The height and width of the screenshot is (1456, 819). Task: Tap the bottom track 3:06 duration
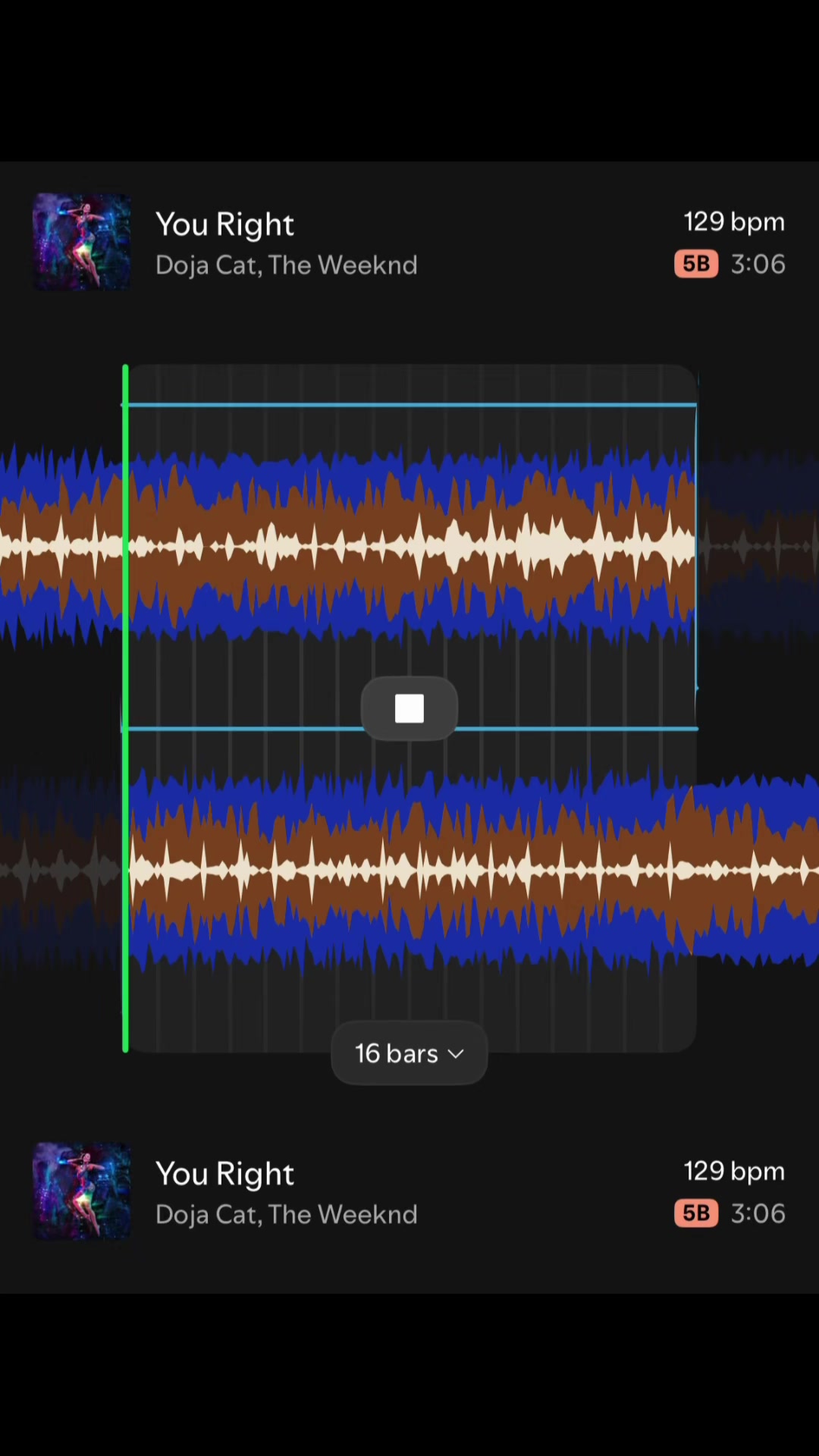pos(758,1213)
